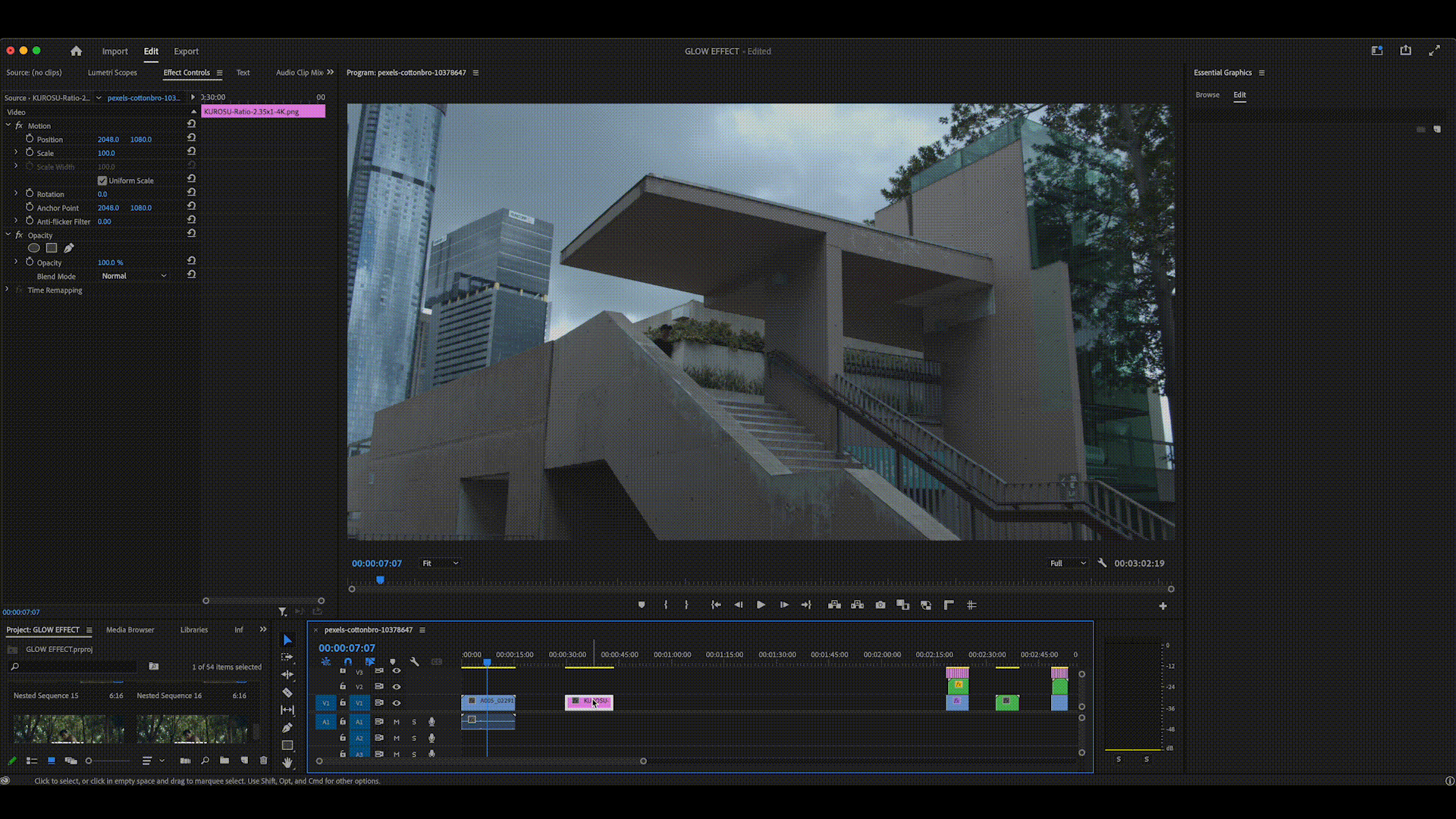Image resolution: width=1456 pixels, height=819 pixels.
Task: Toggle V1 track output eye
Action: click(397, 703)
